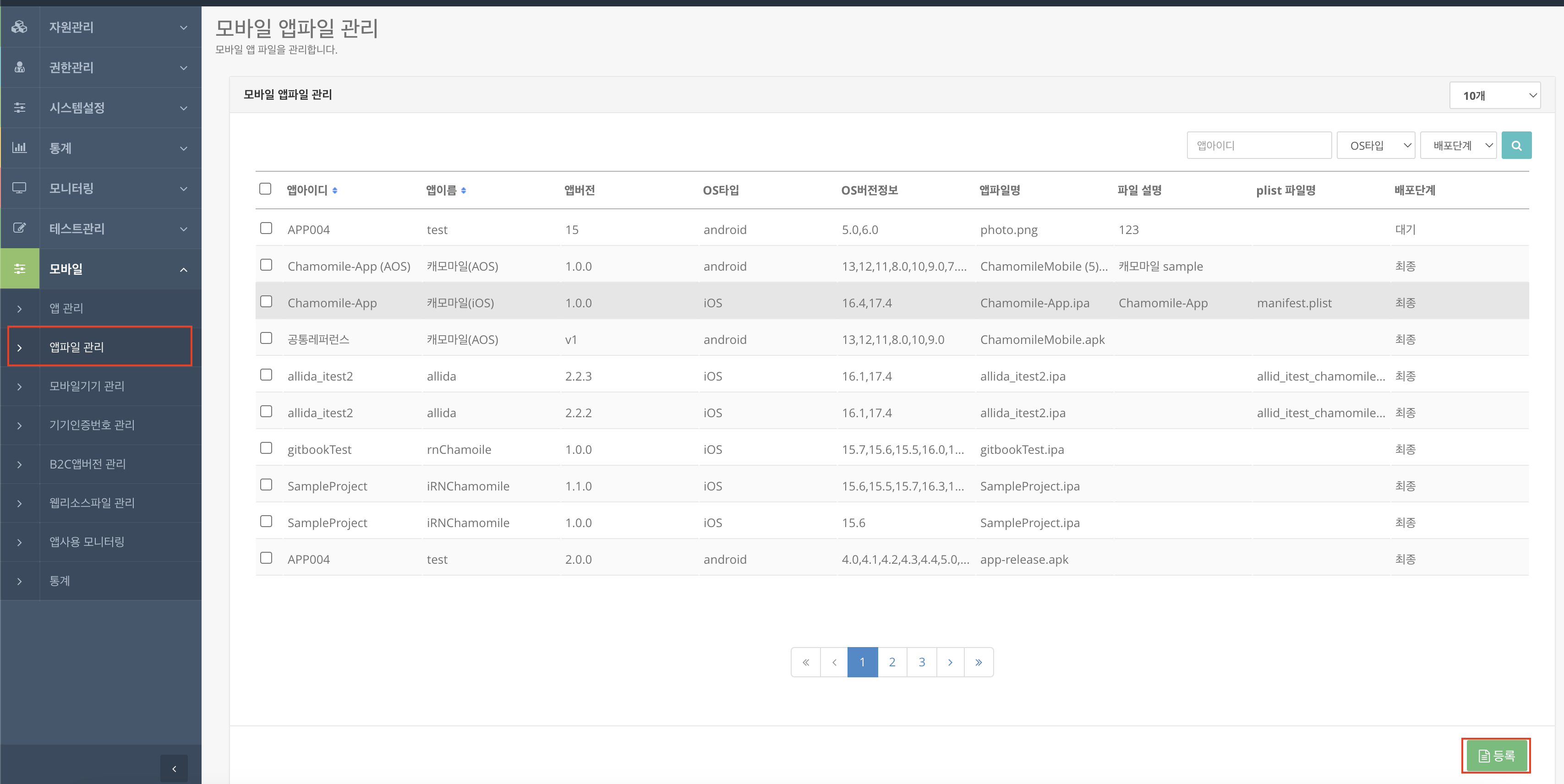The height and width of the screenshot is (784, 1564).
Task: Click arrow icon beside 기기인증번호 관리
Action: tap(19, 425)
